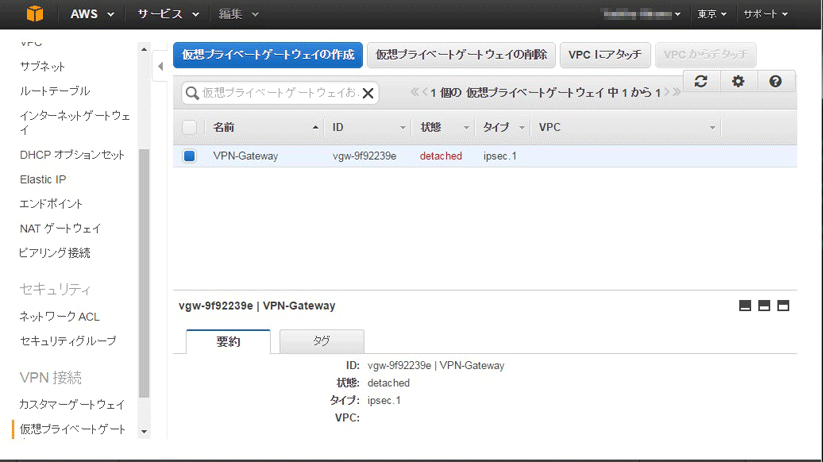This screenshot has width=823, height=462.
Task: Click the VPC にアタッチ button
Action: point(604,54)
